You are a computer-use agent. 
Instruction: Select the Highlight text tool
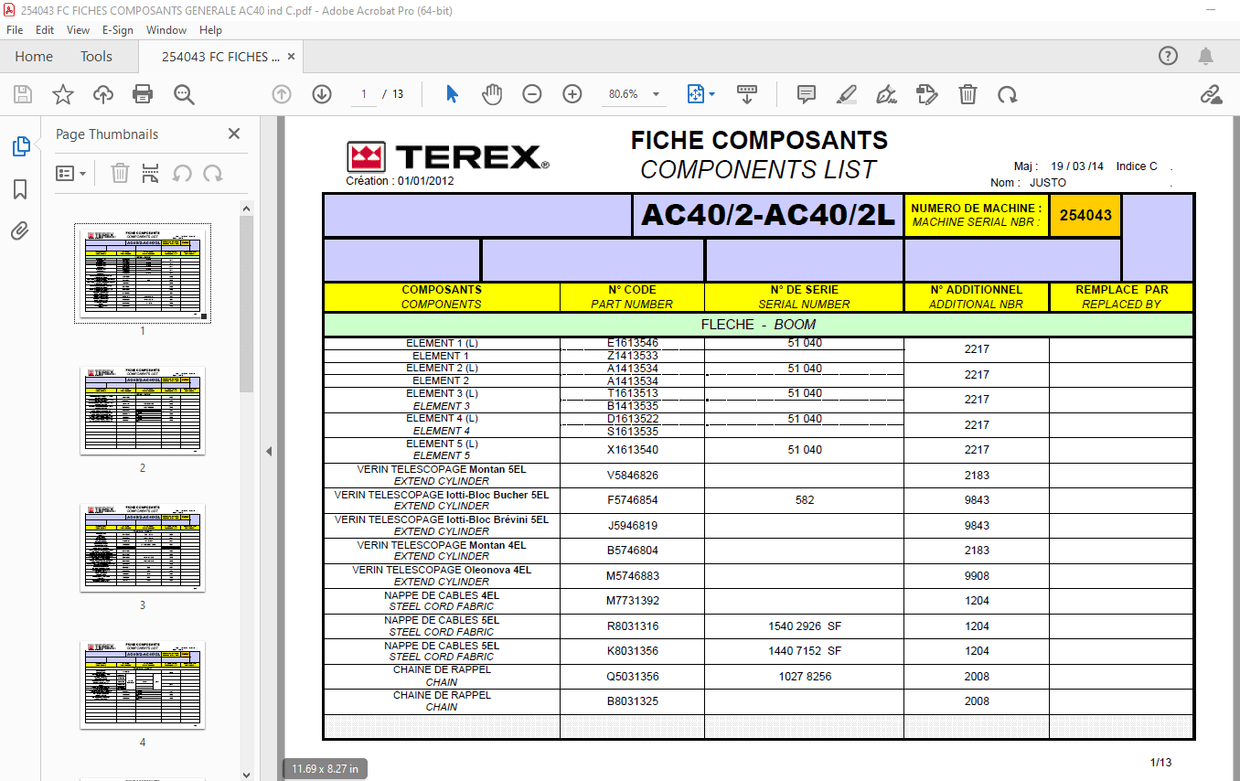pyautogui.click(x=846, y=93)
